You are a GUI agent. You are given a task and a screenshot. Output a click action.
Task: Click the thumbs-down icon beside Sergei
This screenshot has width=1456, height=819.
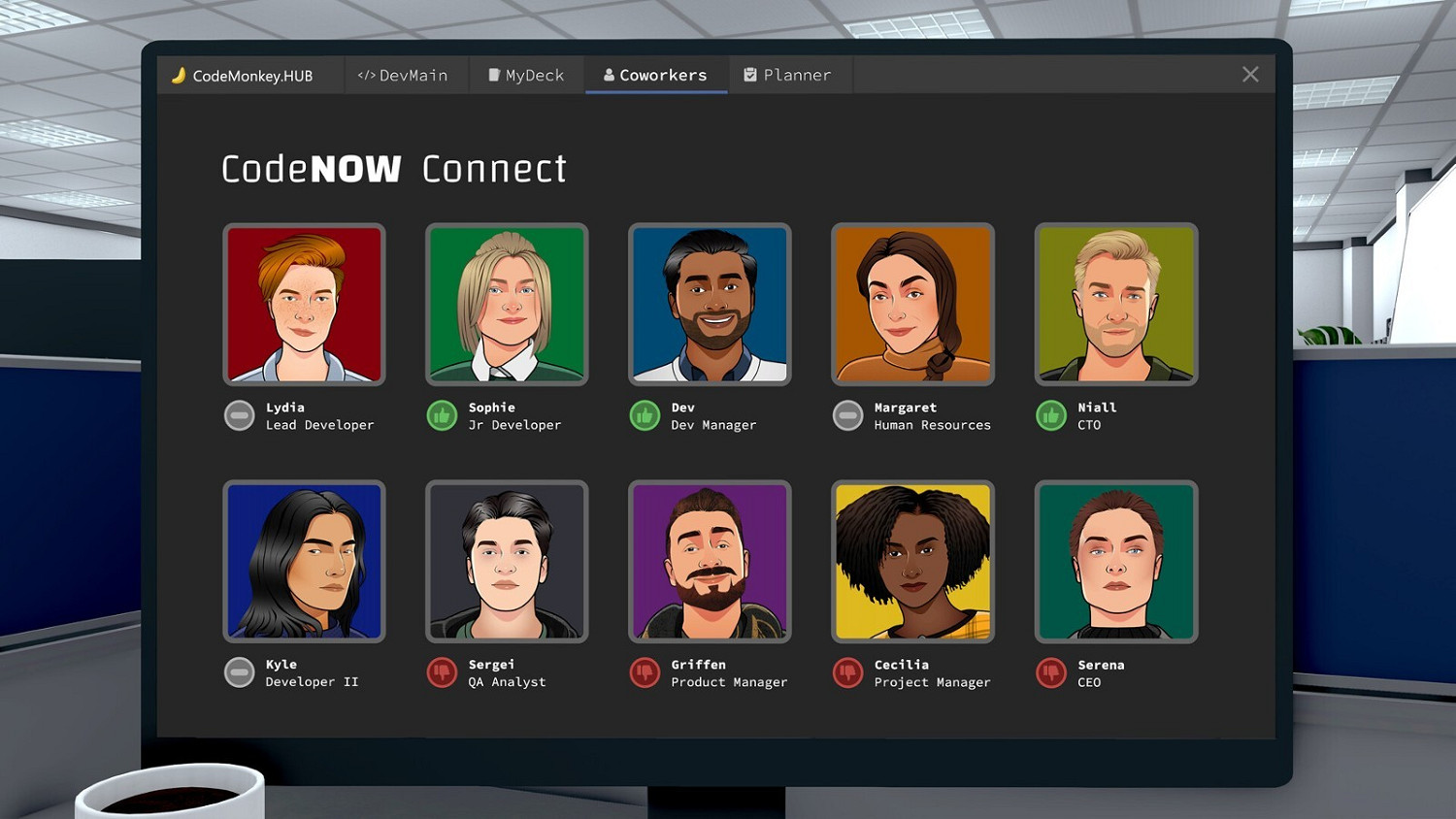(x=442, y=672)
